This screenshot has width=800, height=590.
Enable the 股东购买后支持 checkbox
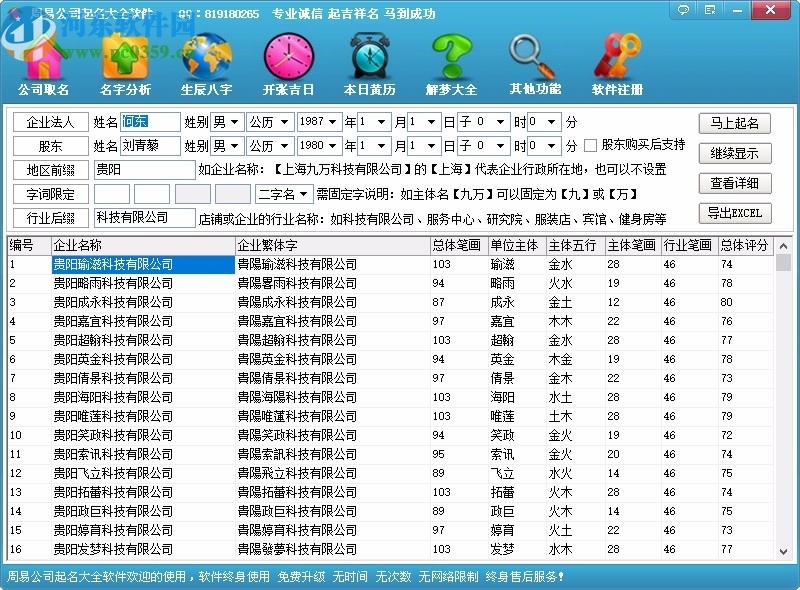point(590,147)
